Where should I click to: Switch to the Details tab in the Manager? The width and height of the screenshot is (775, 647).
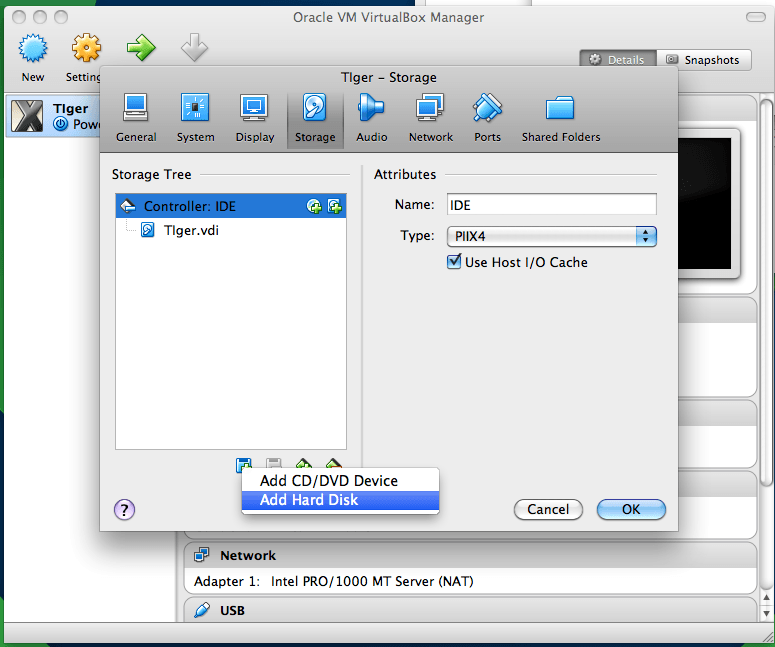[618, 60]
